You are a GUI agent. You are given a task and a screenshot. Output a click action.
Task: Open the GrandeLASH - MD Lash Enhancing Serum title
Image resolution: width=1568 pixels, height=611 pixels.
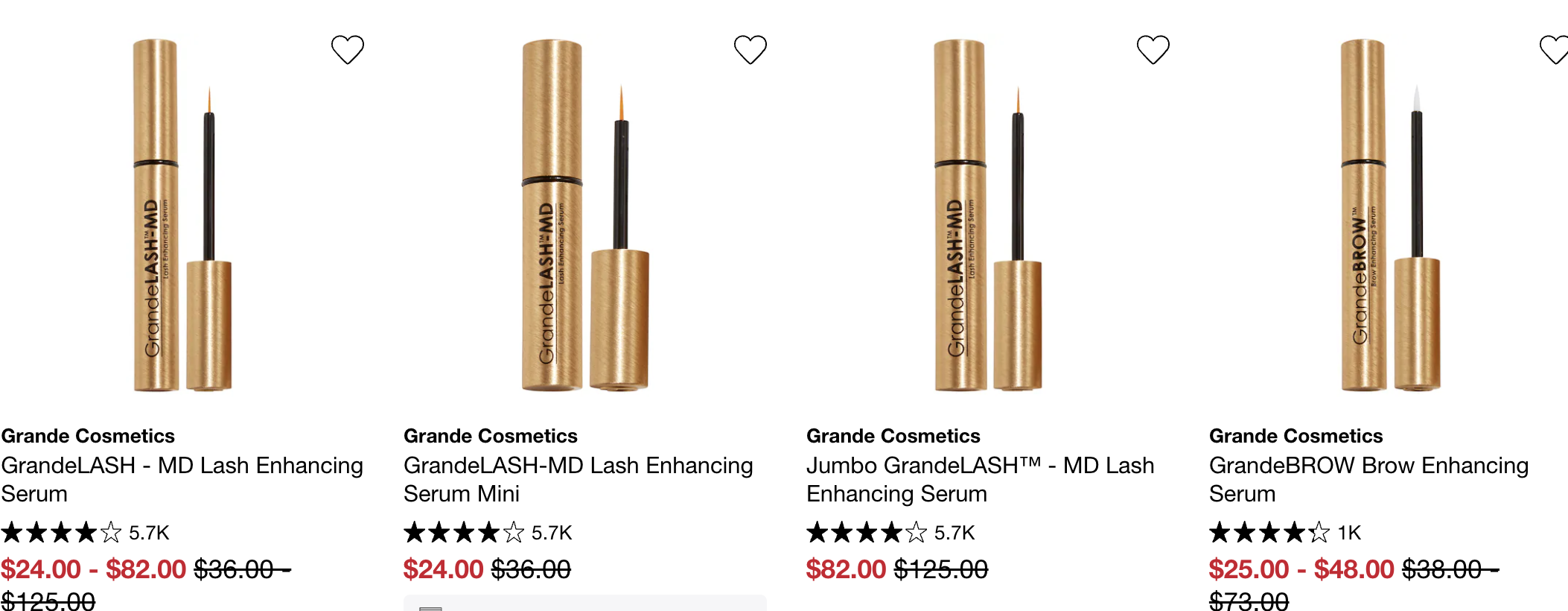[x=182, y=479]
